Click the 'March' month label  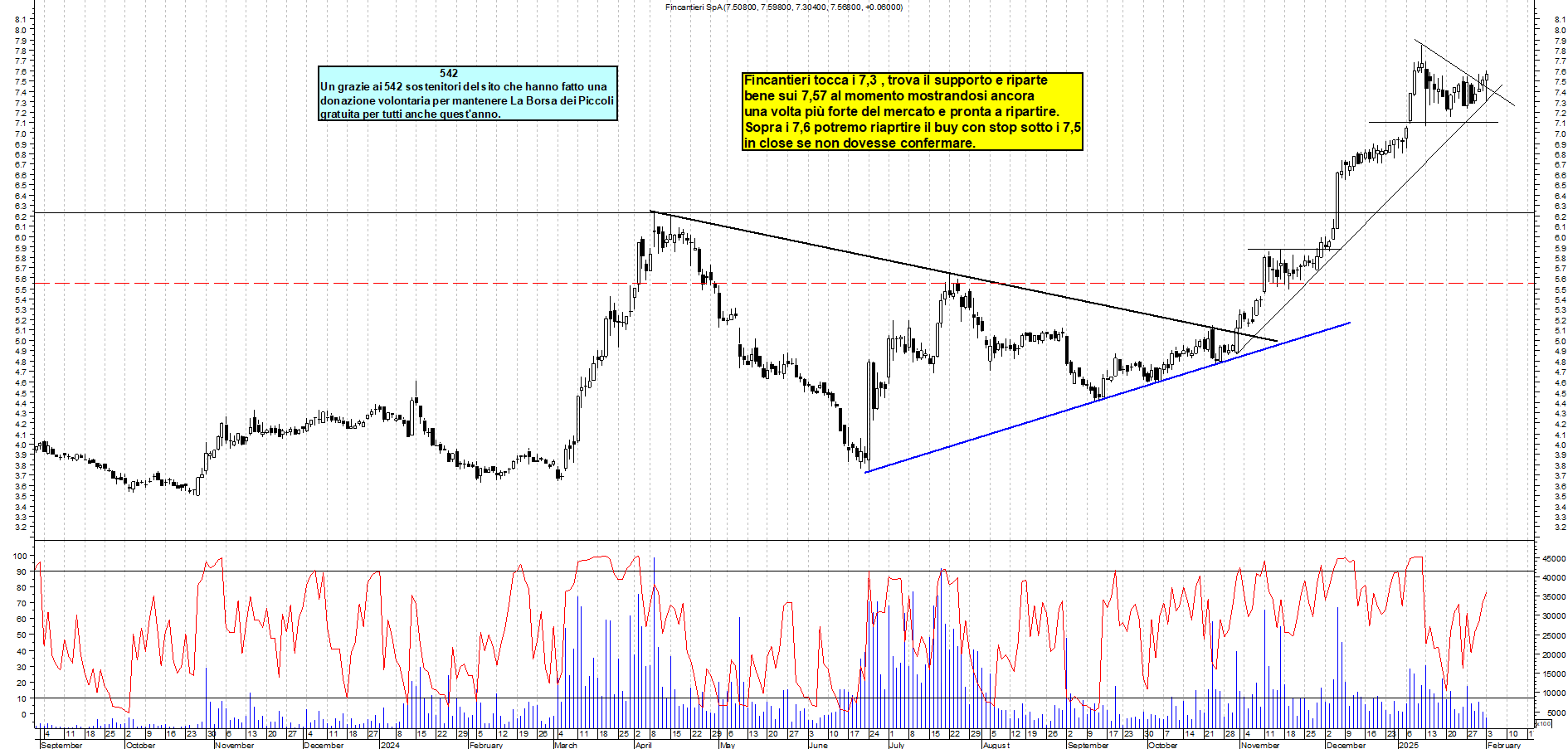point(565,745)
